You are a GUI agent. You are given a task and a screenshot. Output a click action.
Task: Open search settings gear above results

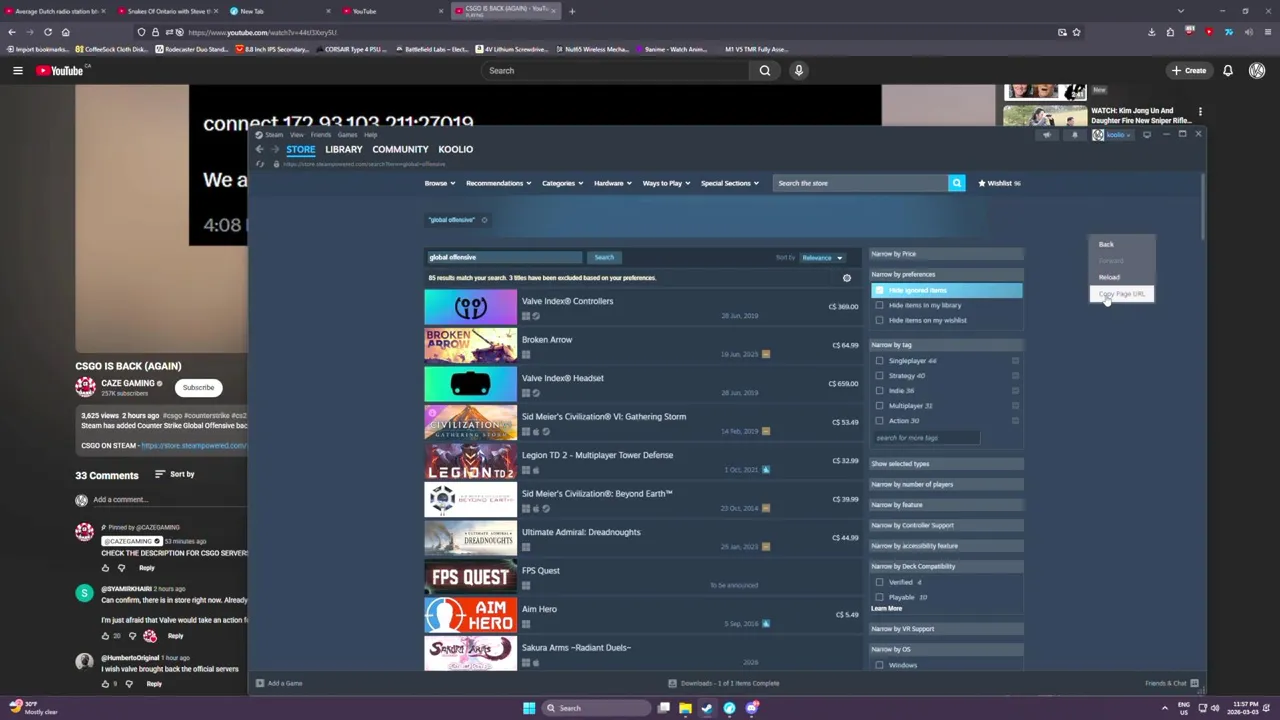[847, 278]
